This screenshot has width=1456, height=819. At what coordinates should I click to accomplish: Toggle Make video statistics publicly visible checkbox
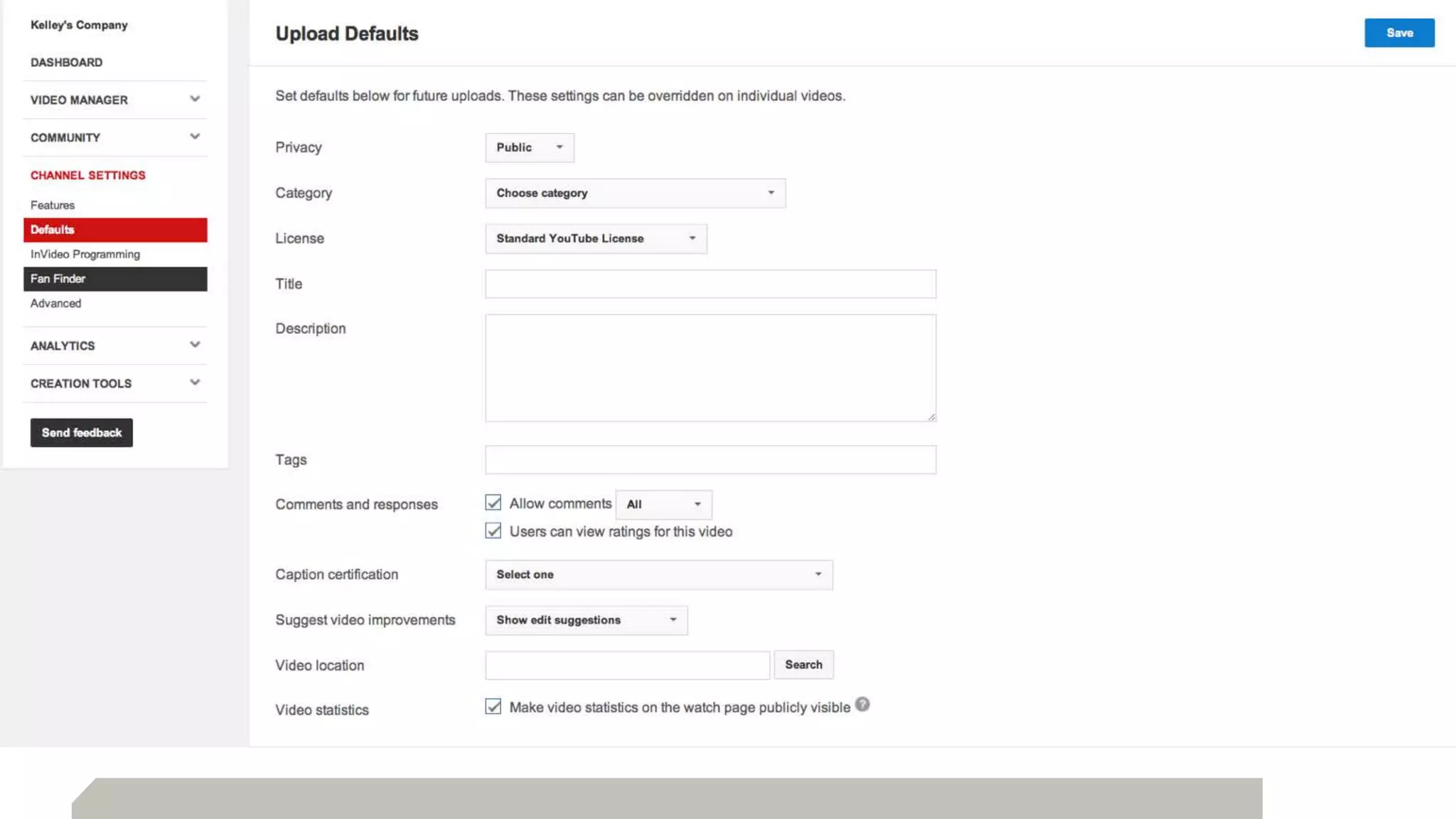click(493, 707)
